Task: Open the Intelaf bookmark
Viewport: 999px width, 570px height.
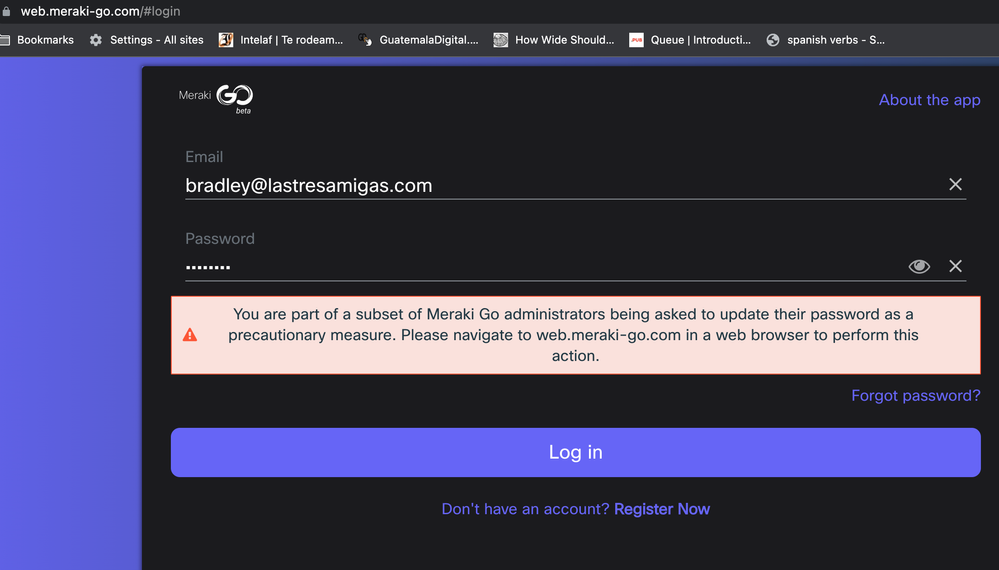Action: coord(281,40)
